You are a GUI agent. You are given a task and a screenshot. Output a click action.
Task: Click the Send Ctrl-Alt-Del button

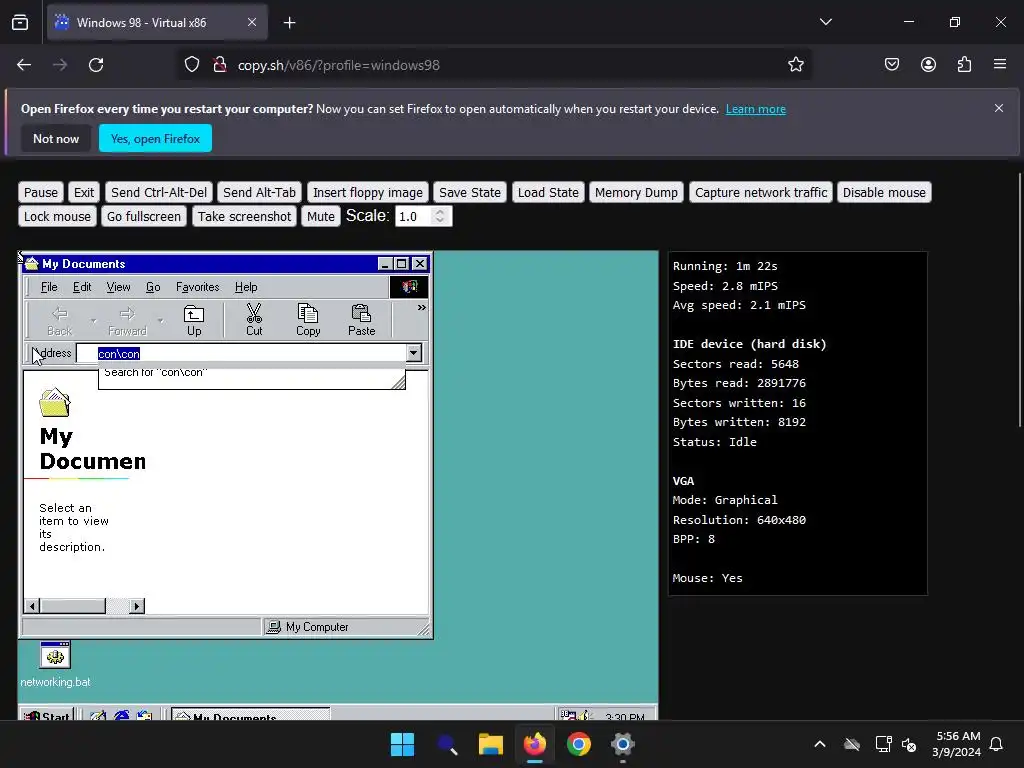159,193
